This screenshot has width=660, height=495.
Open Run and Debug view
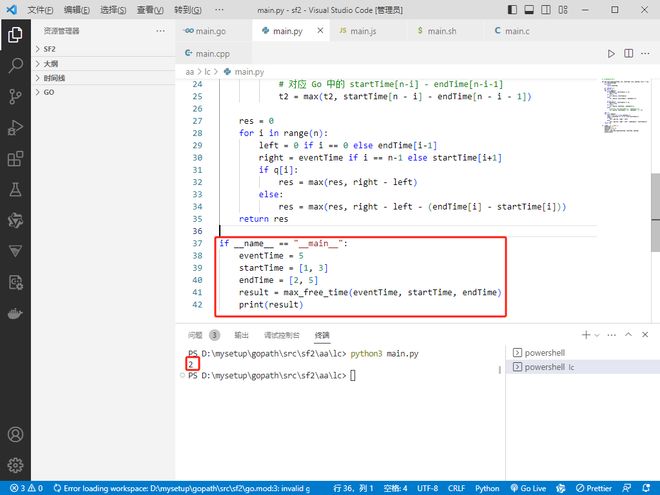pyautogui.click(x=15, y=128)
